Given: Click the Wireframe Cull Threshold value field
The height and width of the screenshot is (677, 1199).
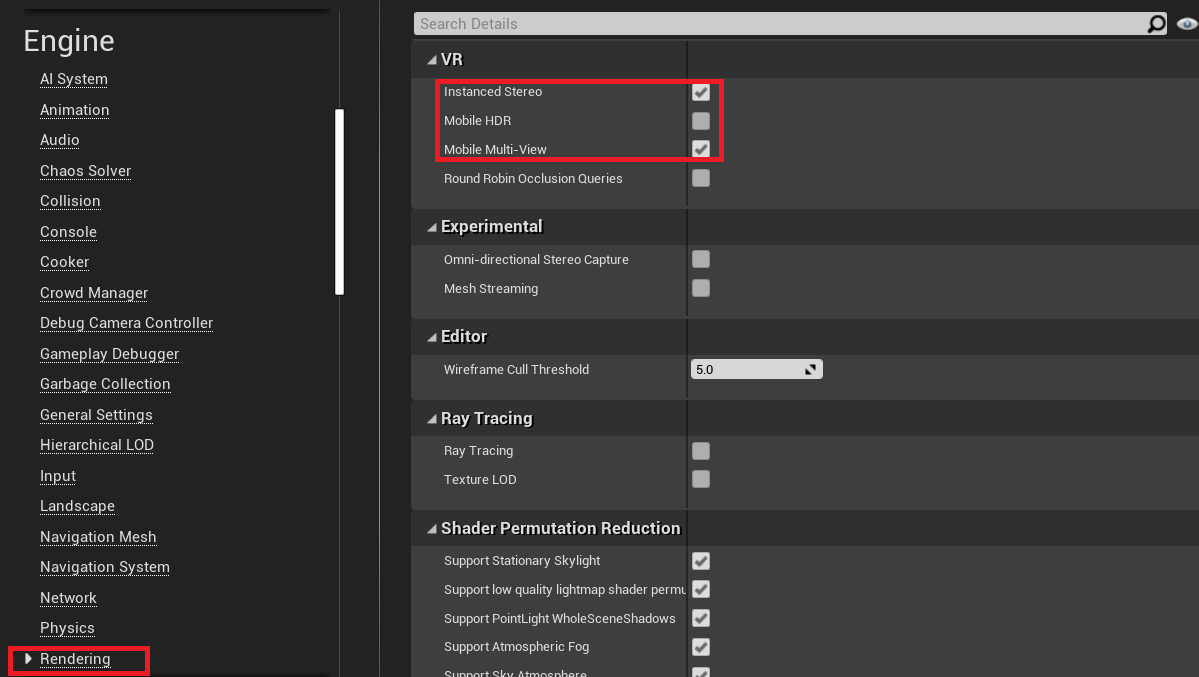Looking at the screenshot, I should (746, 369).
